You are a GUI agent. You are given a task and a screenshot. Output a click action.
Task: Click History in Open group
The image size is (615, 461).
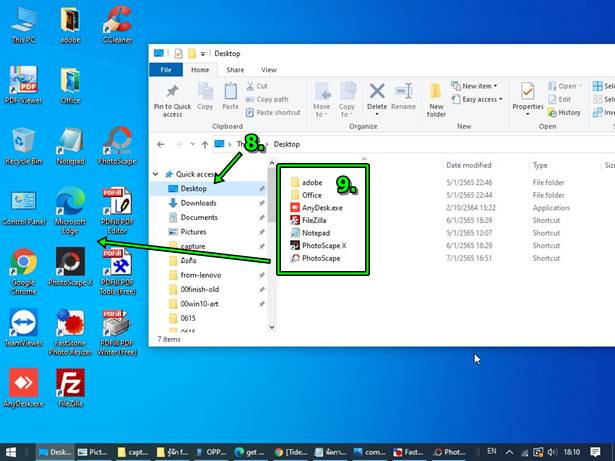click(x=564, y=113)
